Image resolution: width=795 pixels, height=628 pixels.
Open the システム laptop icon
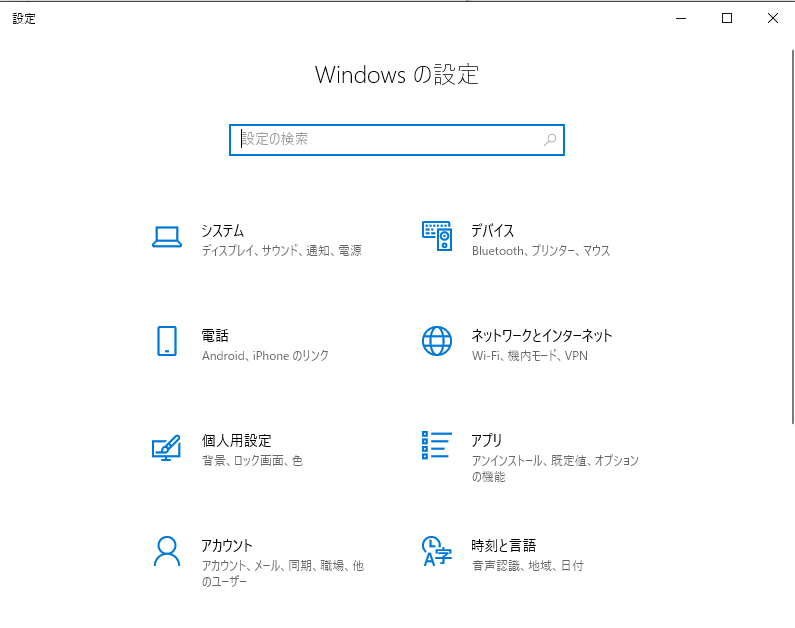click(167, 237)
